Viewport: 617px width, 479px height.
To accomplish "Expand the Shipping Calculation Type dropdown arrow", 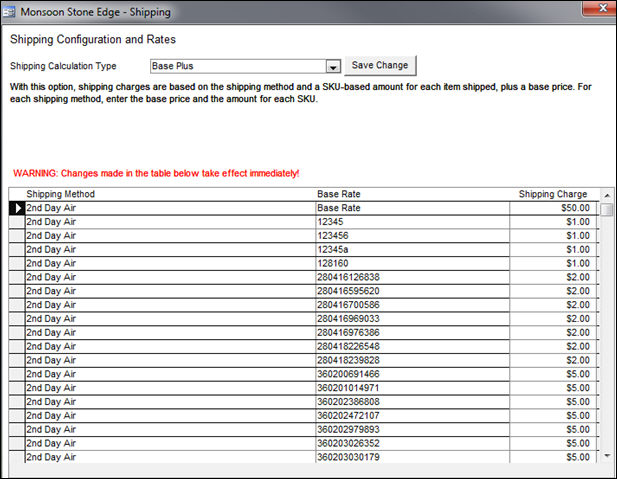I will pos(334,66).
